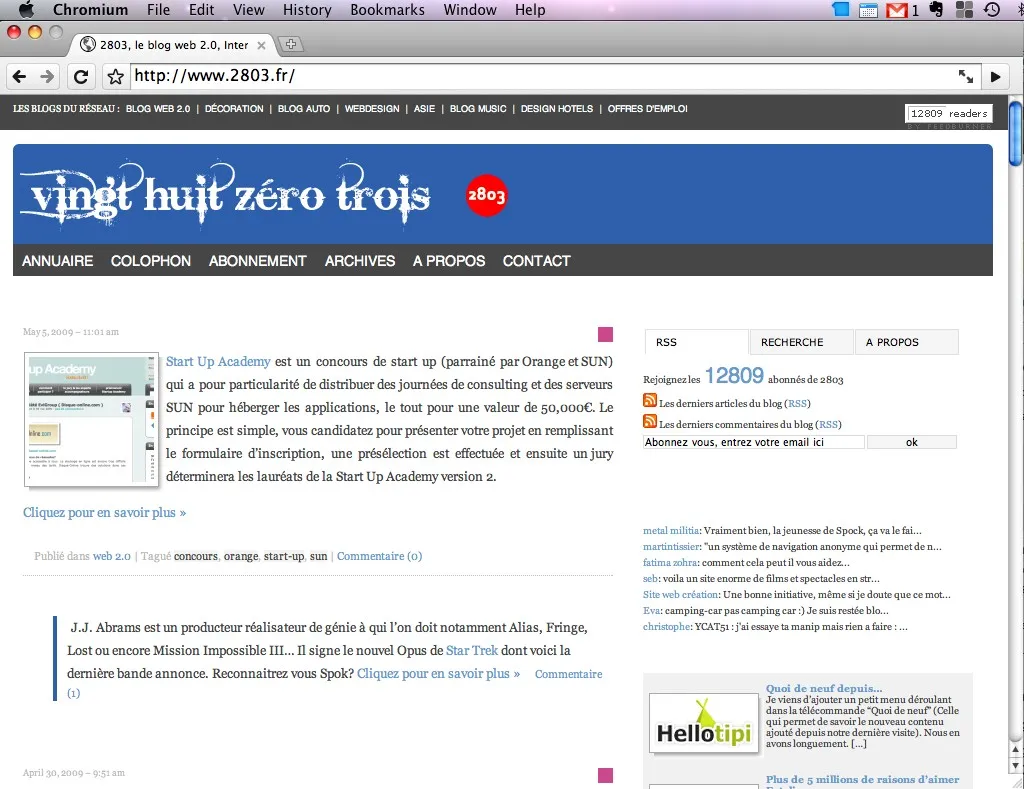Click the browser back arrow
The height and width of the screenshot is (789, 1024).
pyautogui.click(x=20, y=76)
